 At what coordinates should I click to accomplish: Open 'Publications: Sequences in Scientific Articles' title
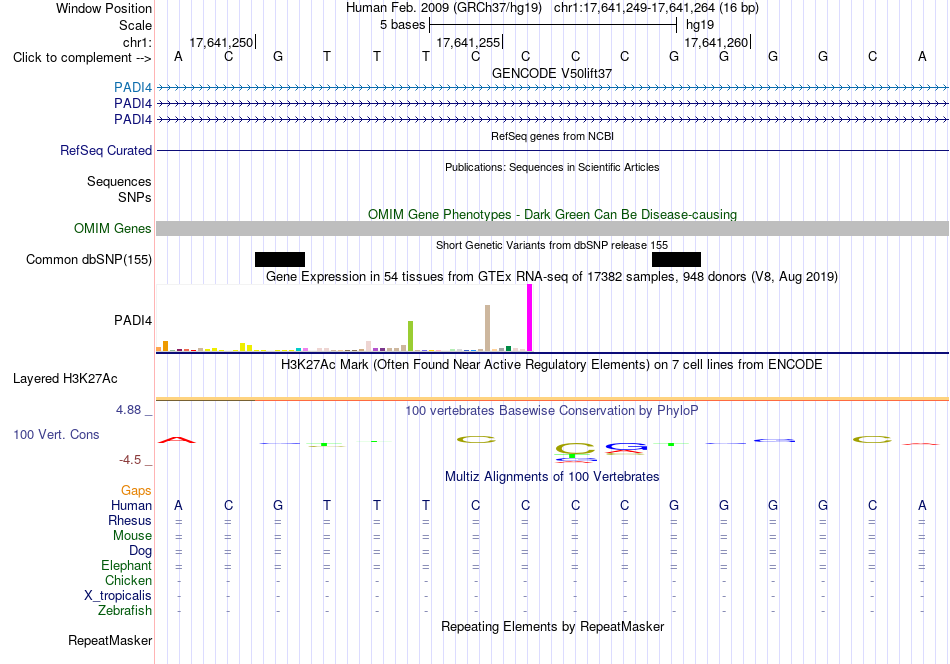point(552,167)
